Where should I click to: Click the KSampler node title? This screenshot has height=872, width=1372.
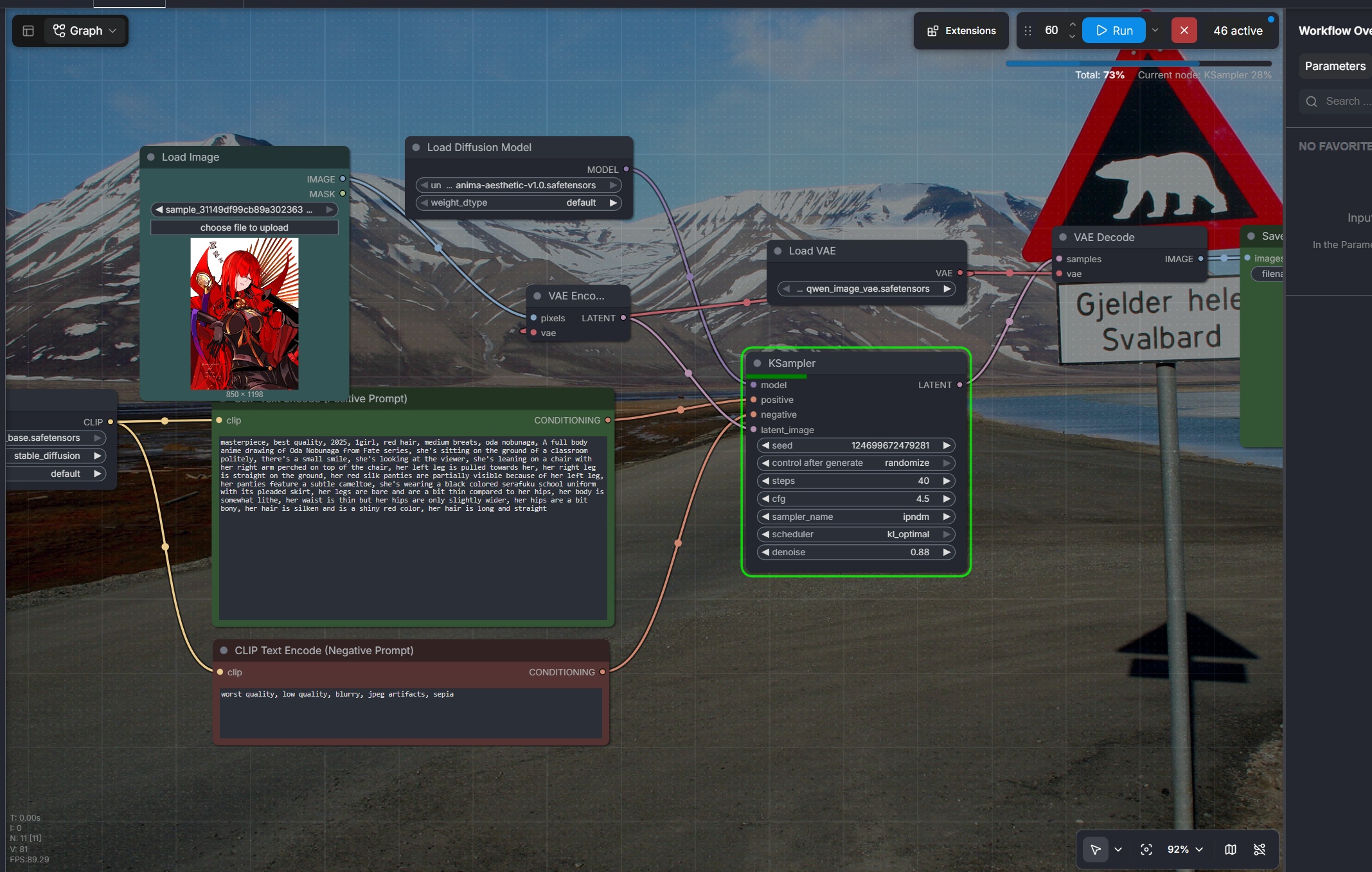click(x=792, y=364)
